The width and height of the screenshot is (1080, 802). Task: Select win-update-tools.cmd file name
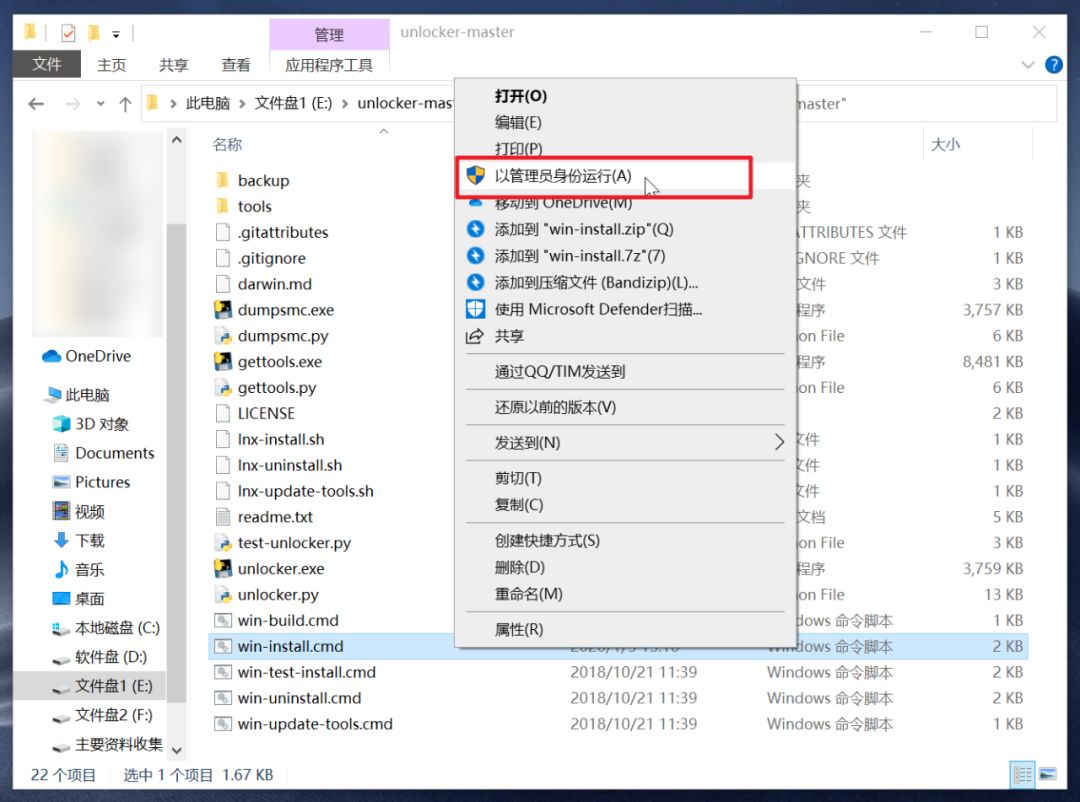(315, 724)
